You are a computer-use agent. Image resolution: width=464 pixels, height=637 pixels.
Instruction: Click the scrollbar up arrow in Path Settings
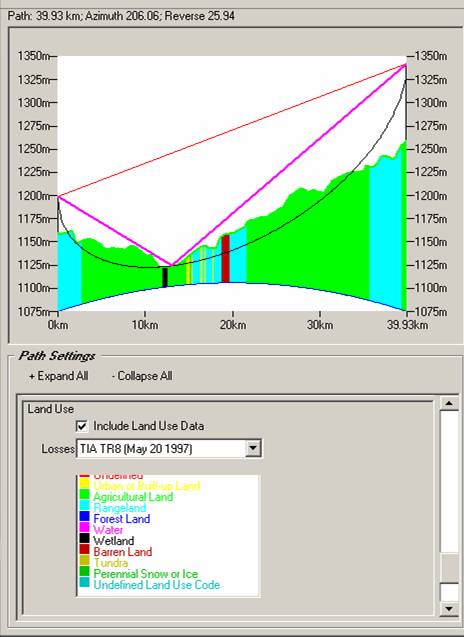coord(449,403)
